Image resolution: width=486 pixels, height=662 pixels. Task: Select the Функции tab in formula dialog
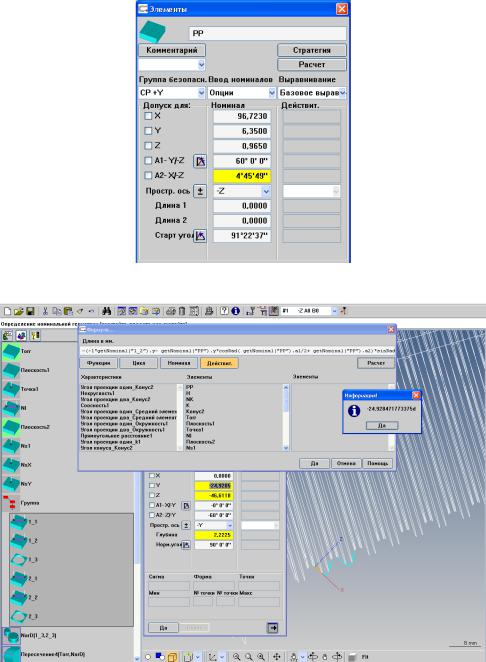(x=98, y=363)
